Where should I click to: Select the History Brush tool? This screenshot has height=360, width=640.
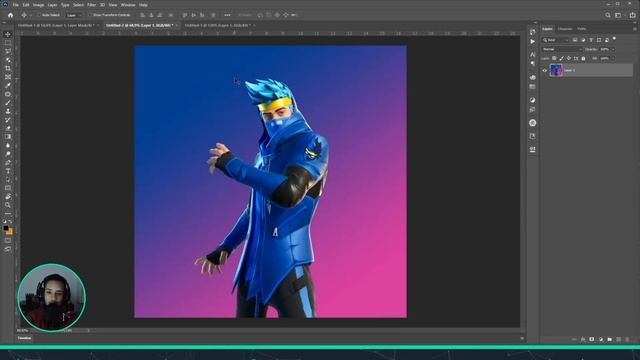coord(8,120)
